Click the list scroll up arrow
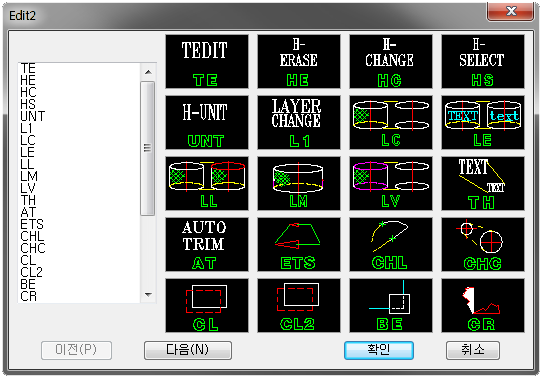The width and height of the screenshot is (542, 377). tap(148, 72)
